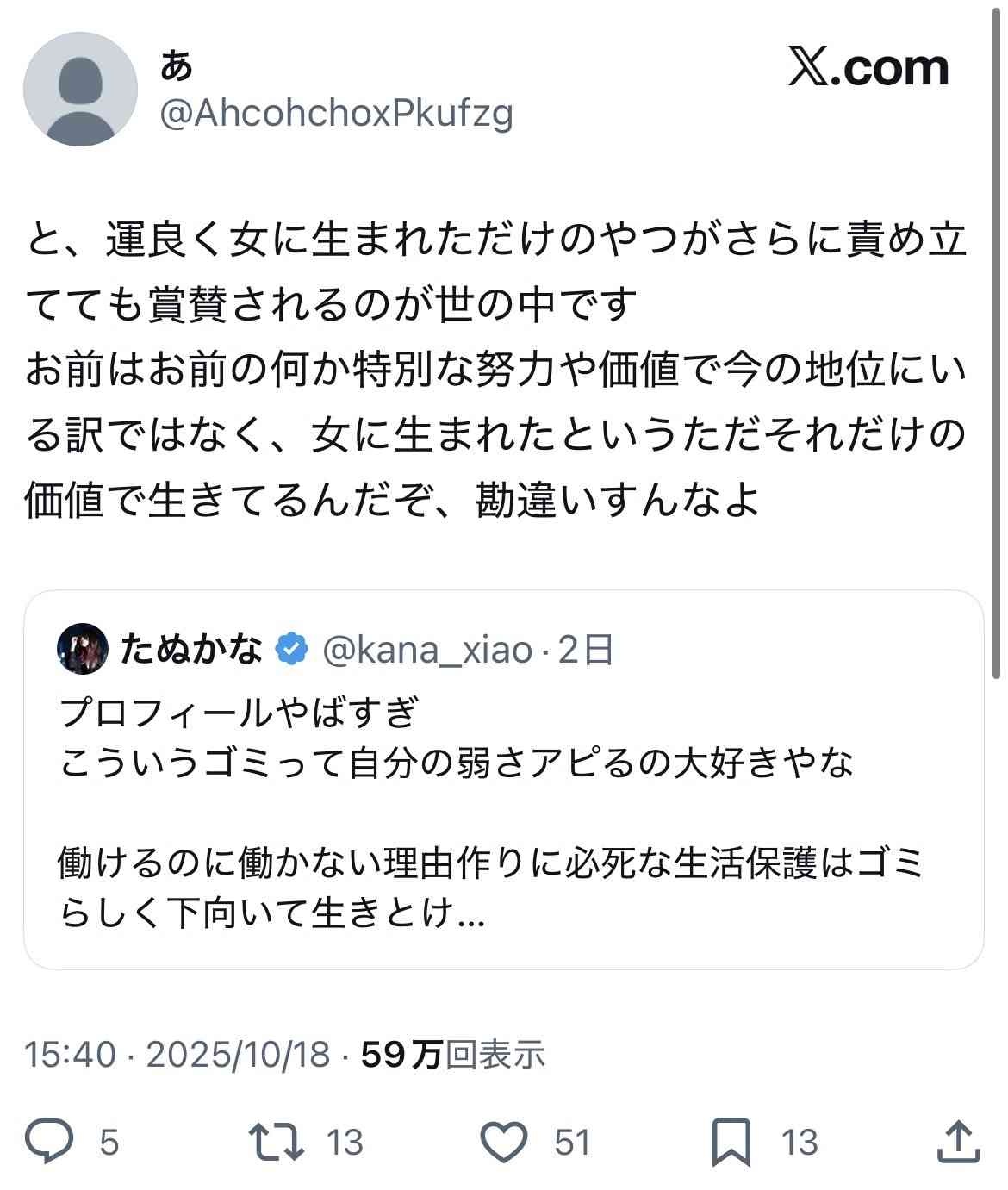Open the share upload icon
Screen dimensions: 1008x1190
pyautogui.click(x=958, y=1142)
